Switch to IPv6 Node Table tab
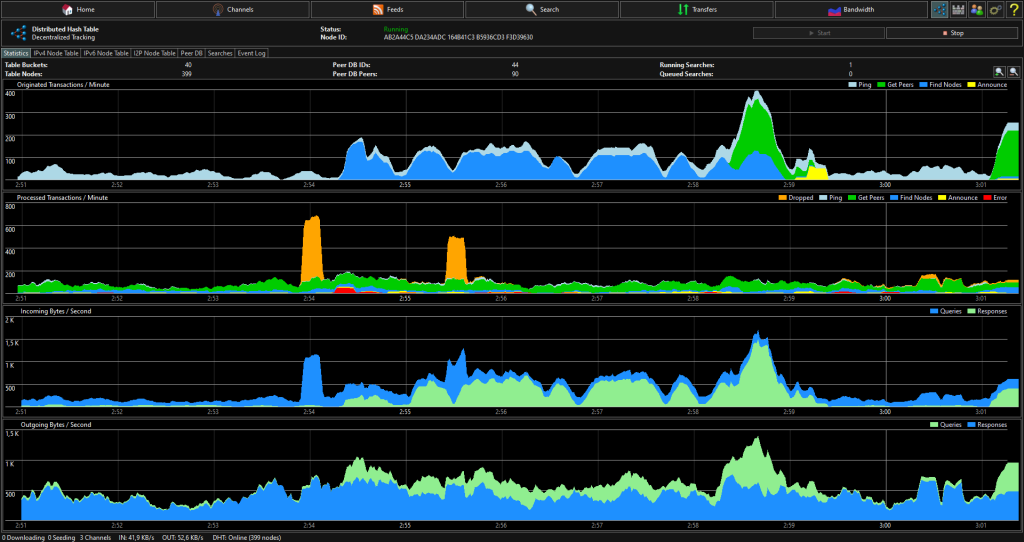Screen dimensions: 1024x542 106,53
